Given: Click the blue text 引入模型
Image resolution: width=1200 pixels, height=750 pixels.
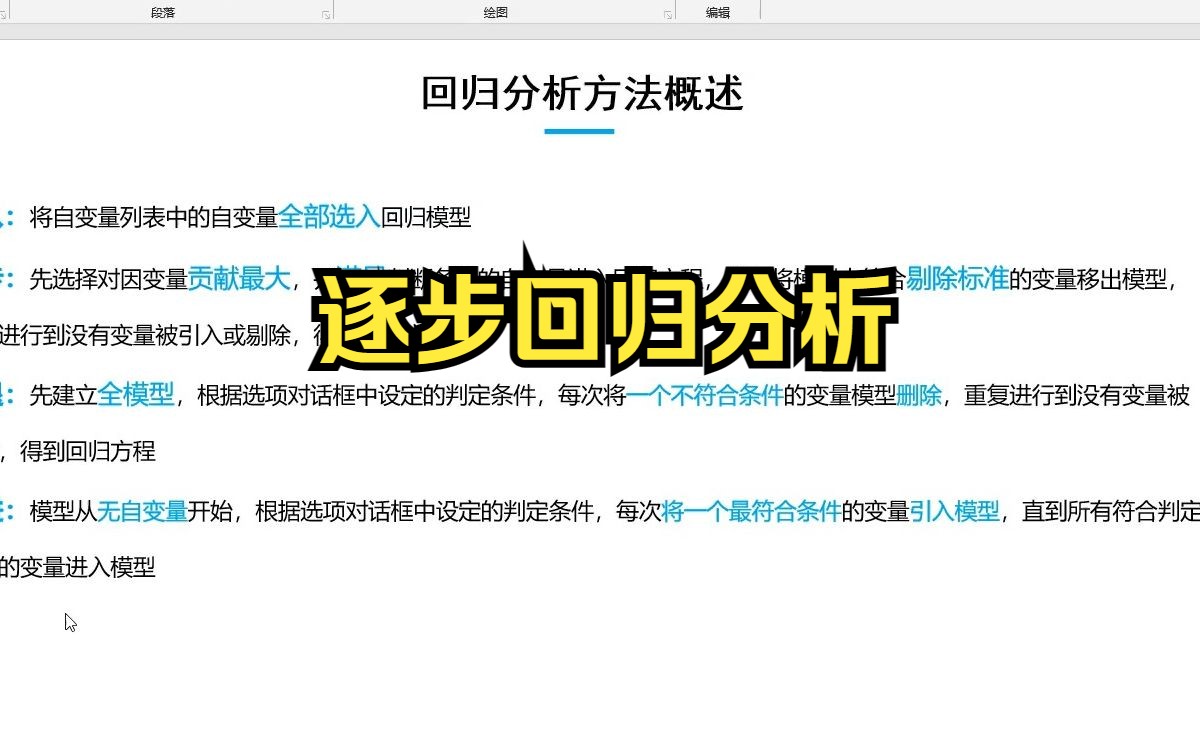Looking at the screenshot, I should 957,509.
